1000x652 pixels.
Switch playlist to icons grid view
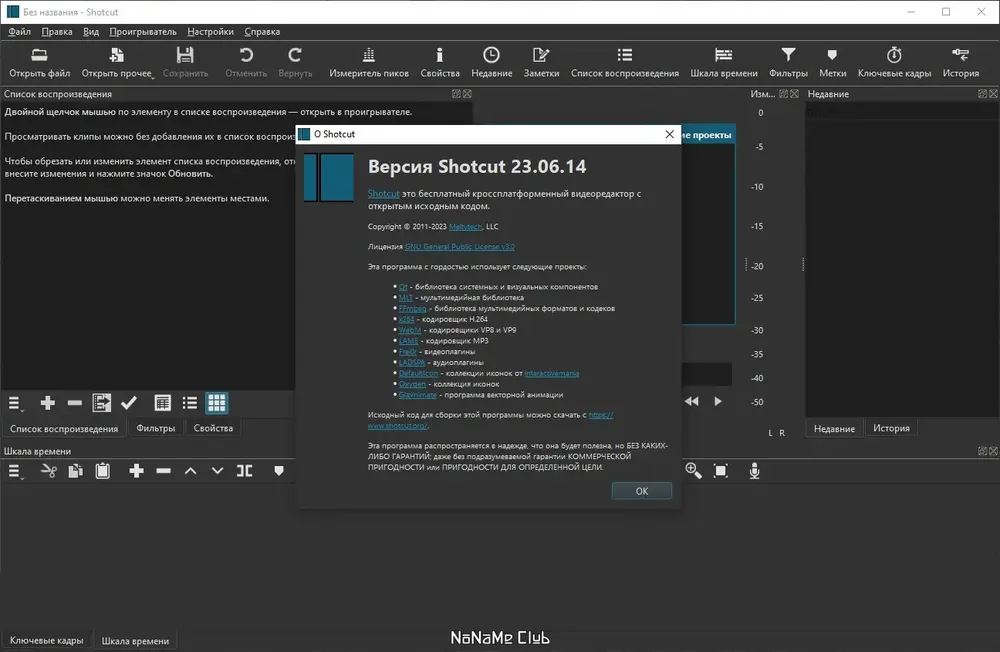(x=216, y=403)
